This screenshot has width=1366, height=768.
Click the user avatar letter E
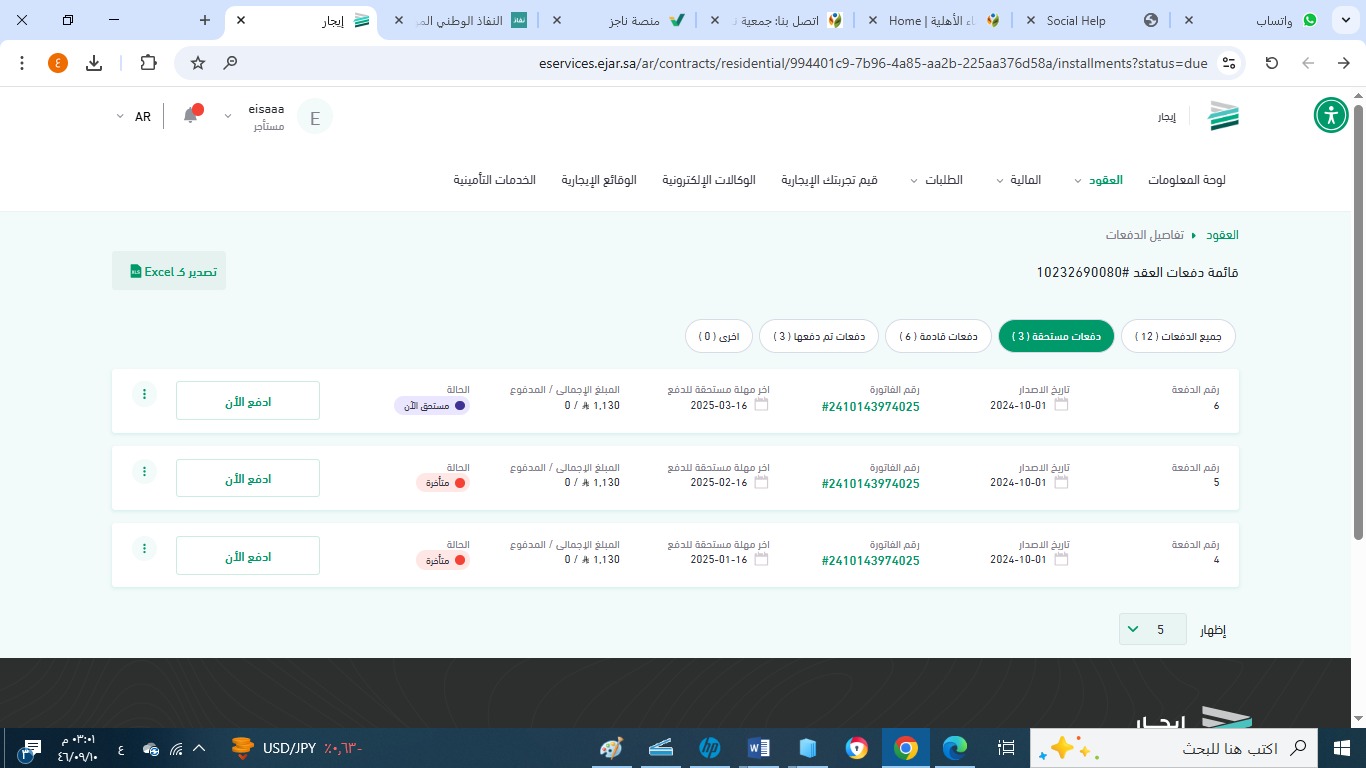(x=315, y=117)
